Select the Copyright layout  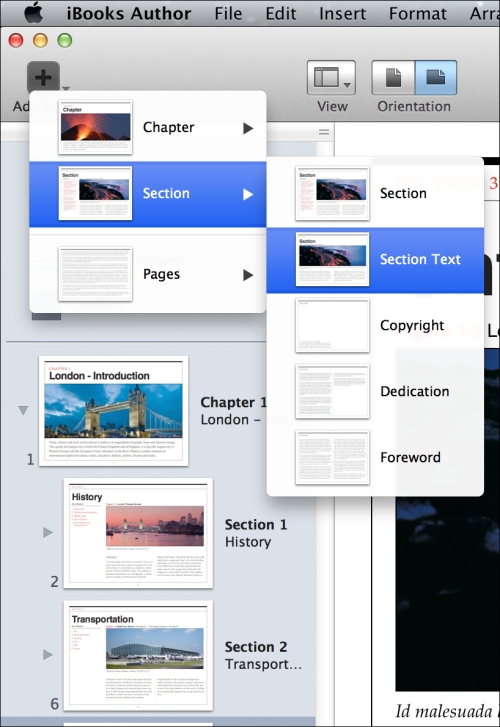pyautogui.click(x=375, y=325)
